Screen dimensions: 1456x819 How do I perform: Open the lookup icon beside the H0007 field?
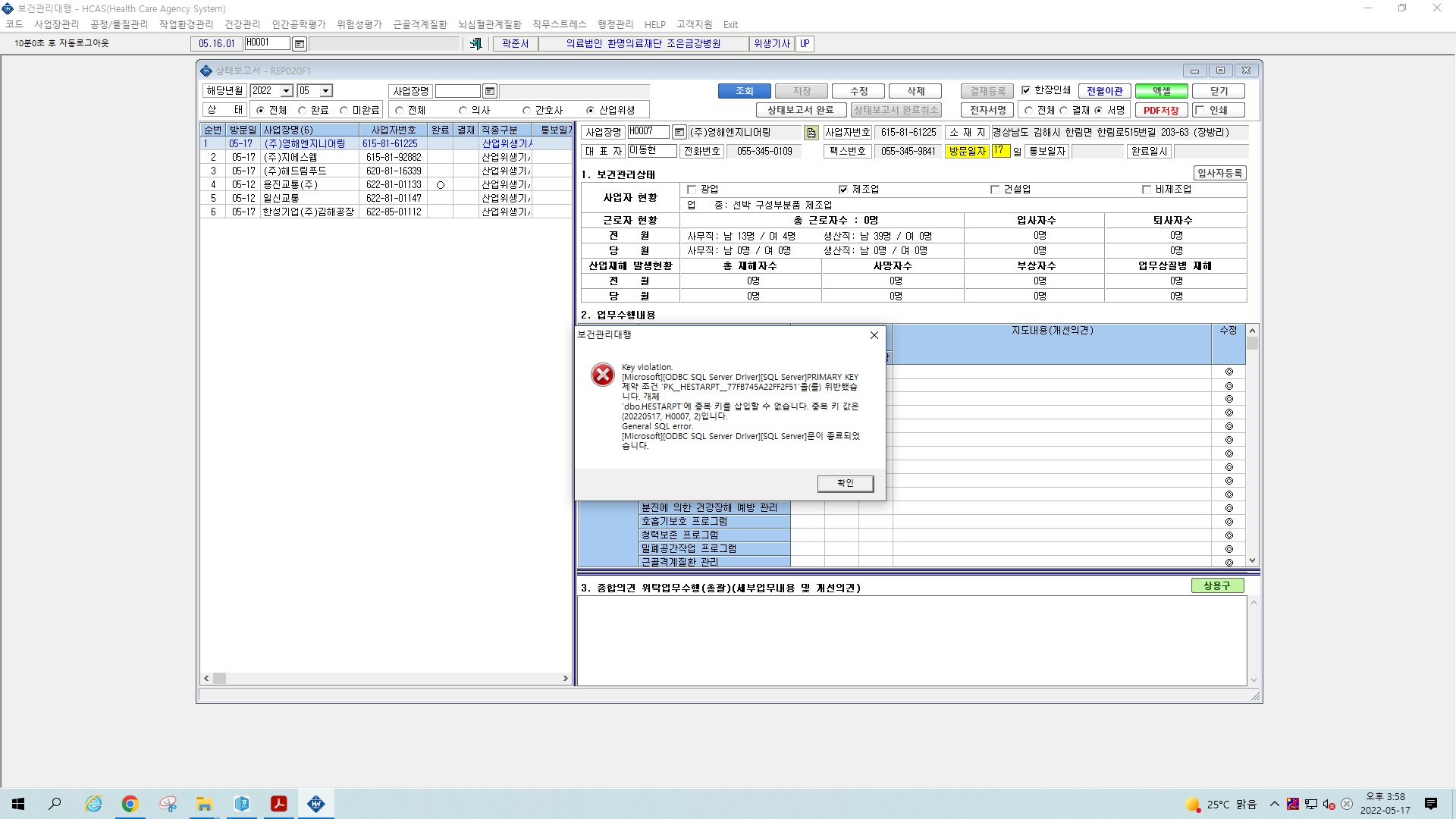coord(679,133)
